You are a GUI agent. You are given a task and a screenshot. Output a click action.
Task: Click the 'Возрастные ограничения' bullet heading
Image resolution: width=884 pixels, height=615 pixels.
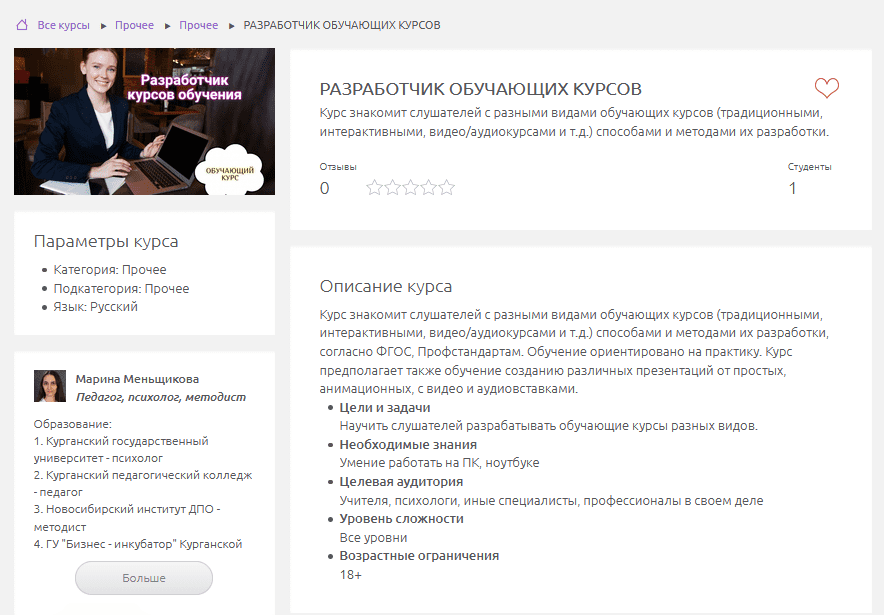[x=419, y=556]
